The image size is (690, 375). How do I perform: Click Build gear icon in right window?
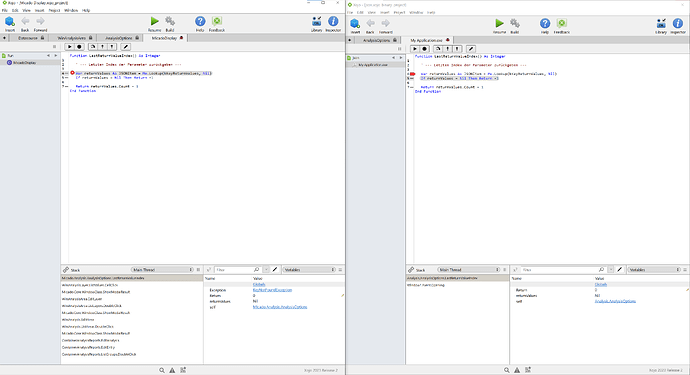click(x=514, y=23)
